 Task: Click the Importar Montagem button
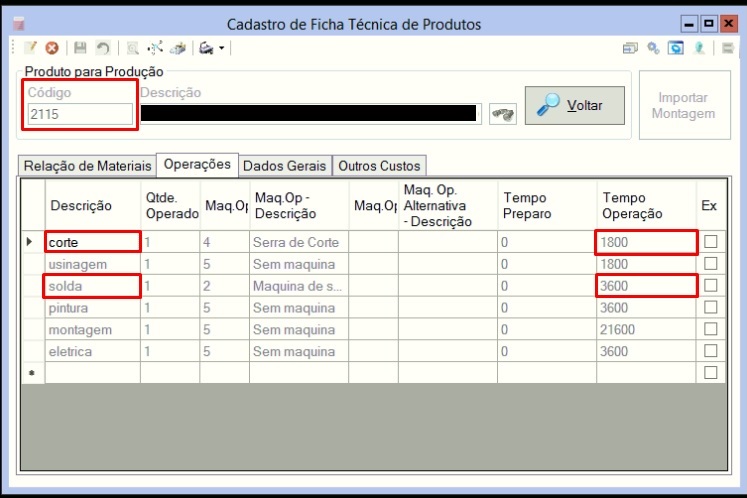(x=685, y=105)
